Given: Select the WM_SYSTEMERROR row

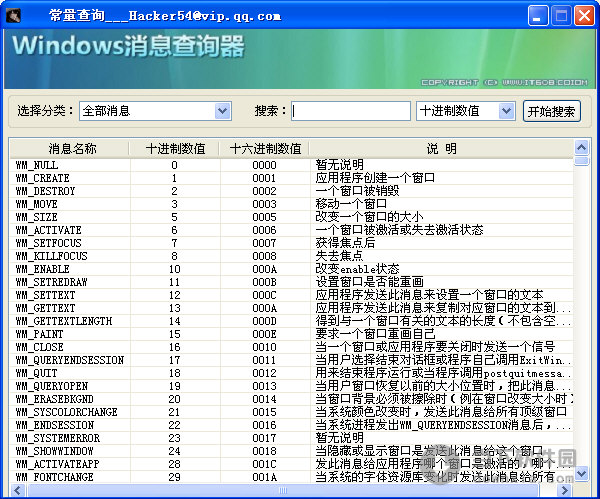Looking at the screenshot, I should click(x=292, y=438).
